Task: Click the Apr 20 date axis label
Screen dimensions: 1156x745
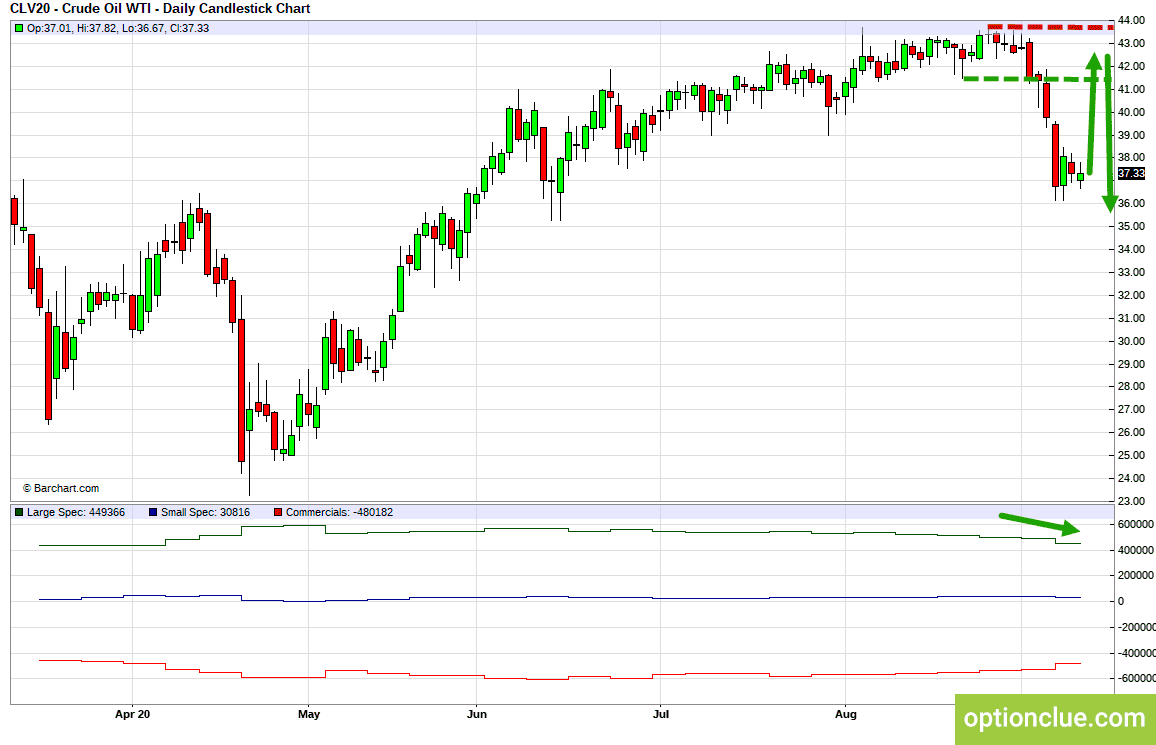Action: 133,714
